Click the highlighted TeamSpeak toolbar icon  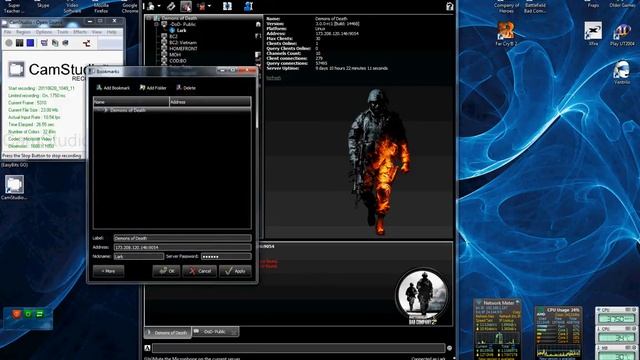click(x=186, y=6)
